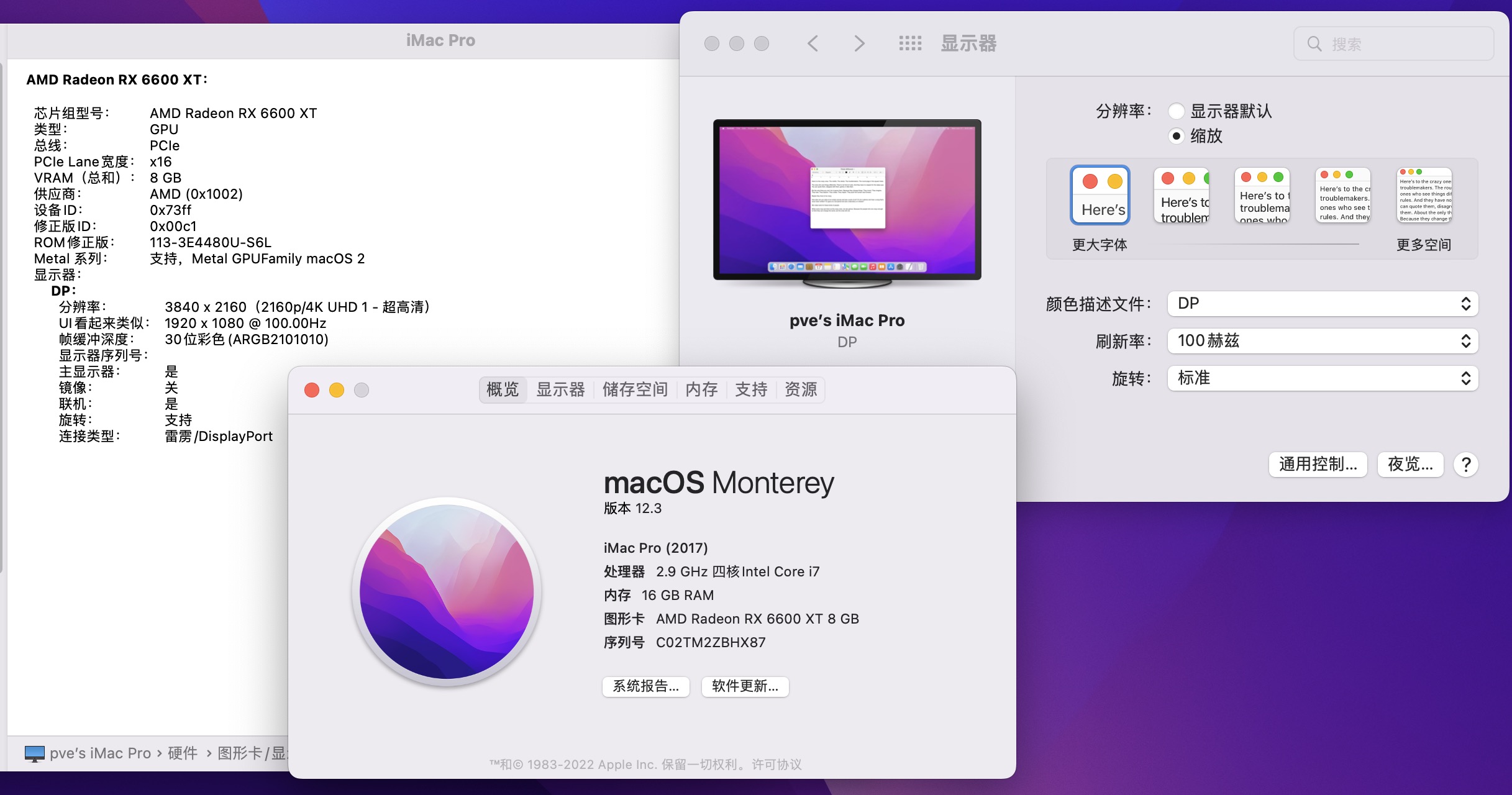1512x795 pixels.
Task: Click the display preview monitor image
Action: pos(847,202)
